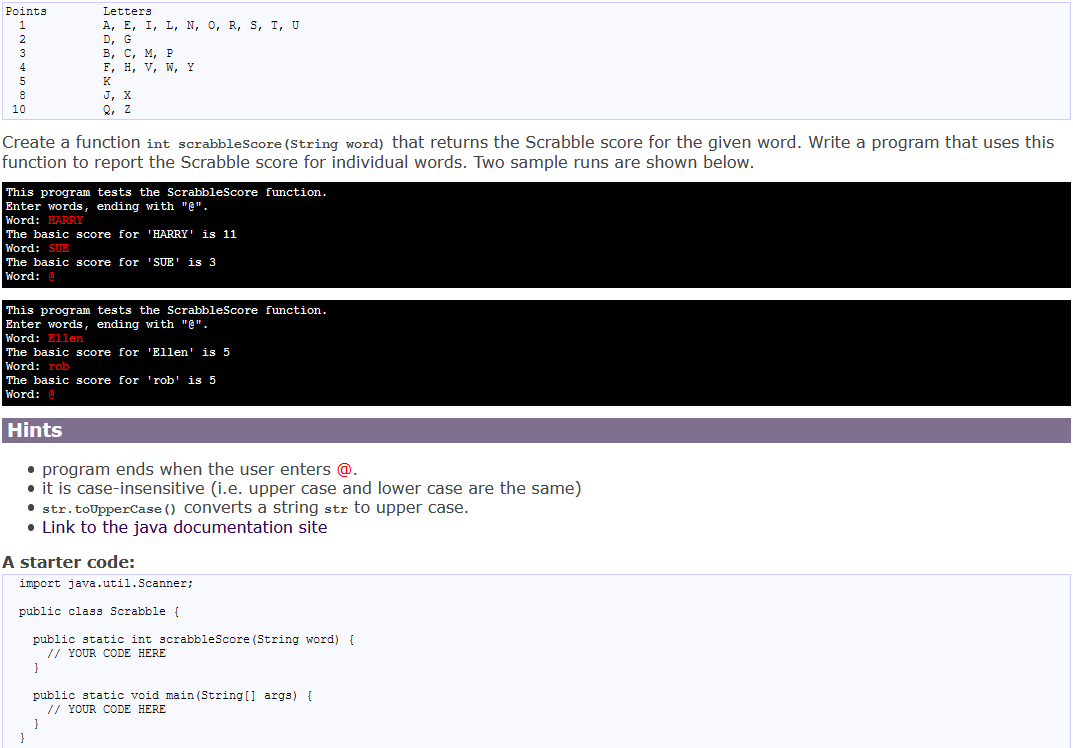Viewport: 1073px width, 748px height.
Task: Click the 'A starter code:' heading
Action: [x=68, y=562]
